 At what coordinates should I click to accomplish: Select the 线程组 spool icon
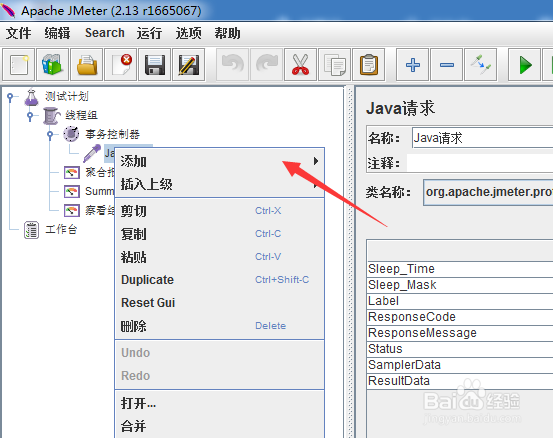[x=51, y=115]
